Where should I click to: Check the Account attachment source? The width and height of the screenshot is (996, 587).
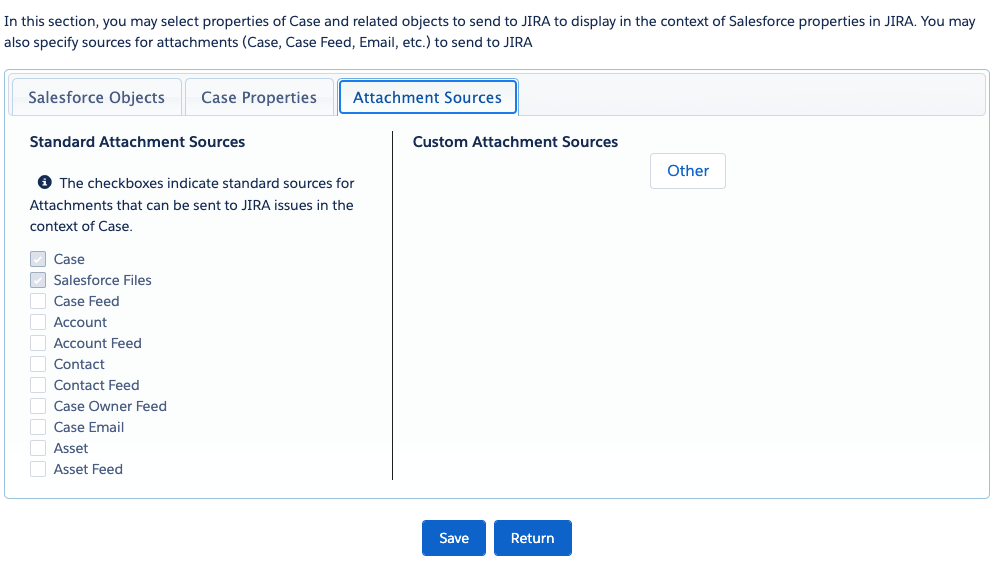click(38, 322)
